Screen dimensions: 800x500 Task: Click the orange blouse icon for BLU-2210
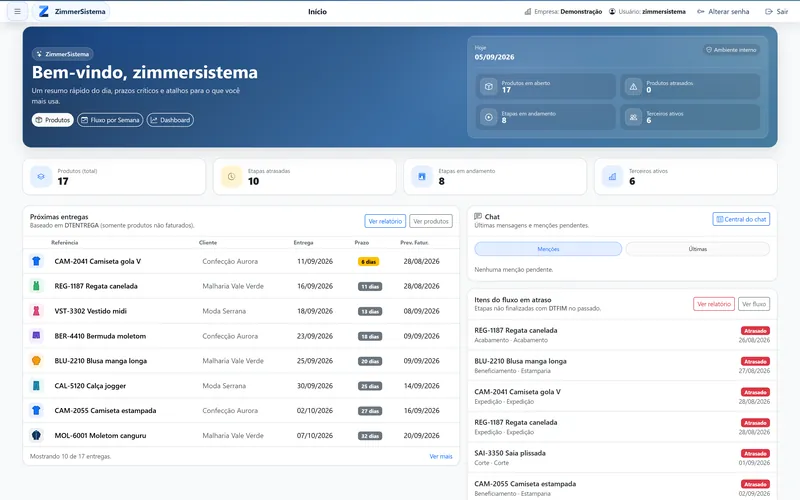click(36, 361)
